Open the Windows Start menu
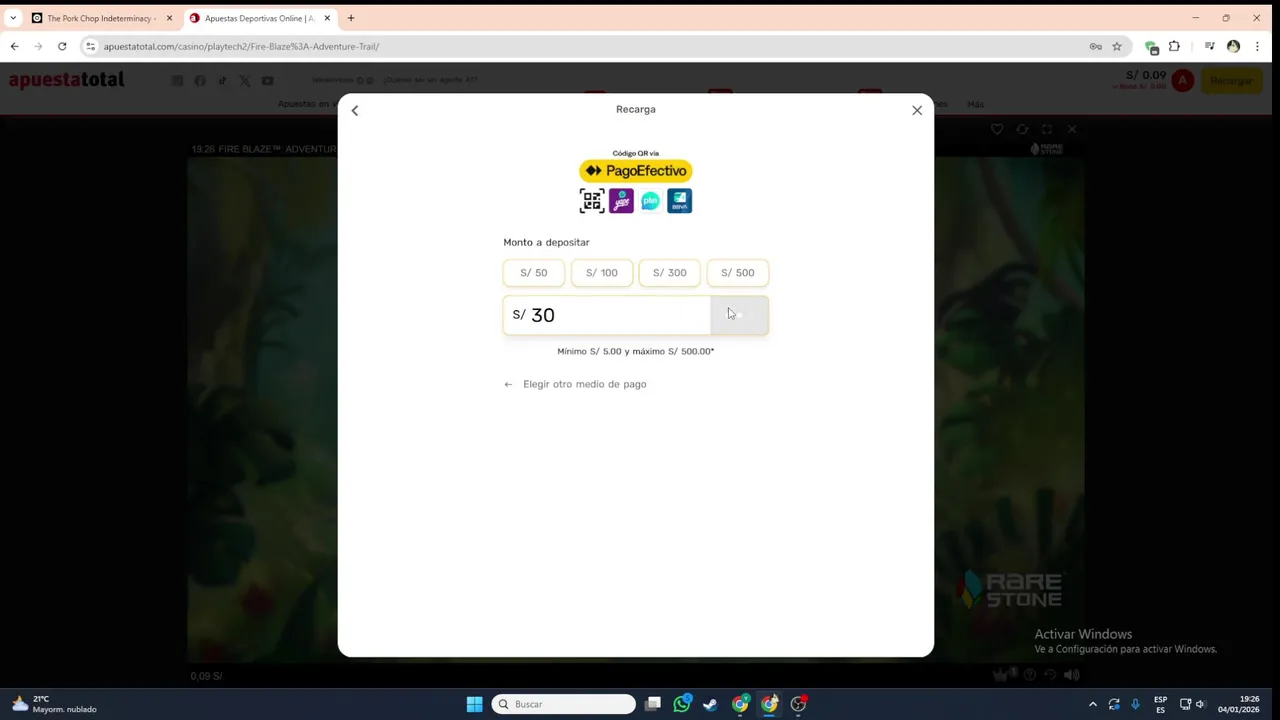Image resolution: width=1280 pixels, height=720 pixels. click(474, 704)
